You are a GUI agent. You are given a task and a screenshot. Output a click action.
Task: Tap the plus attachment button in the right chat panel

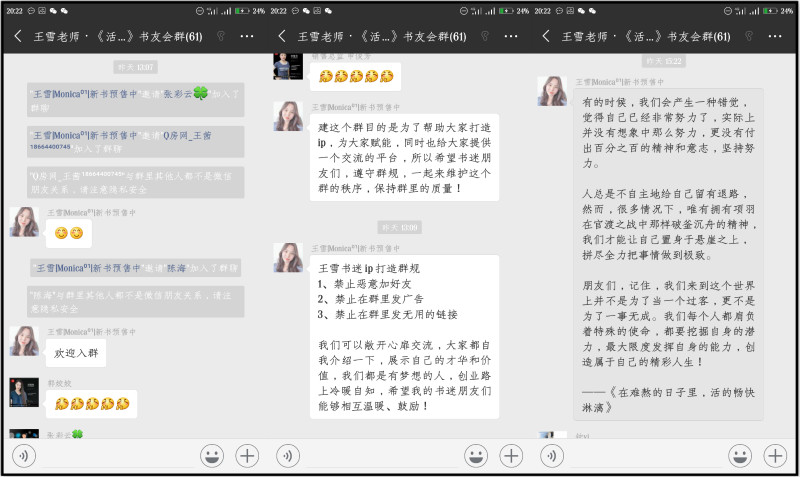pos(774,455)
